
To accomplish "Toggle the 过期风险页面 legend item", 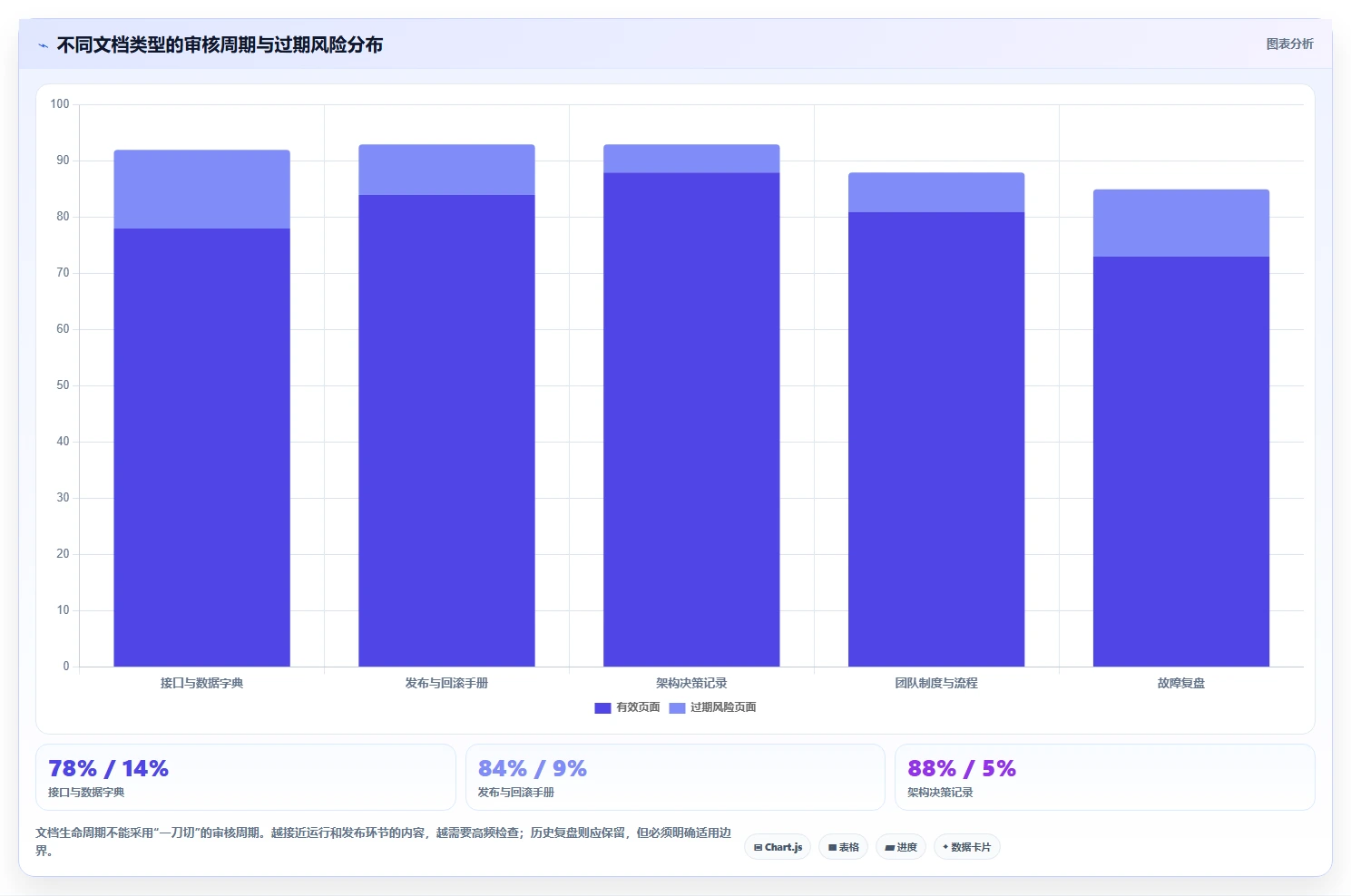I will pyautogui.click(x=712, y=707).
